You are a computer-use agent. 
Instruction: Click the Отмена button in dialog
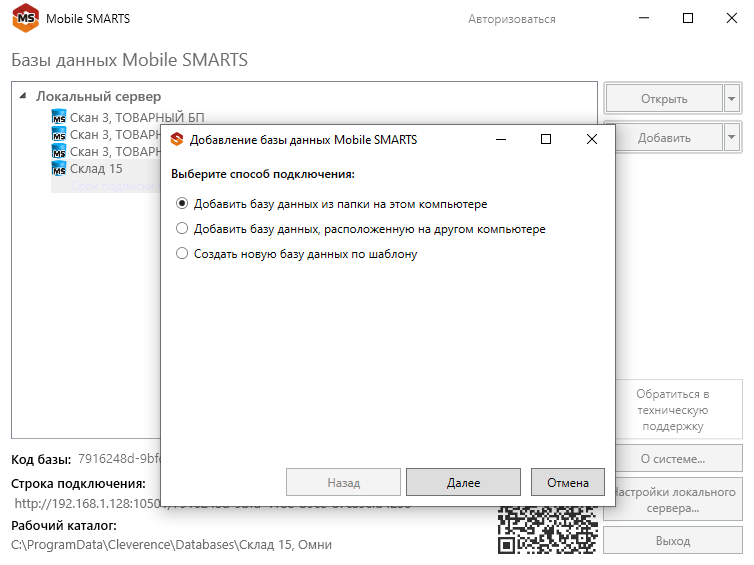[x=567, y=482]
